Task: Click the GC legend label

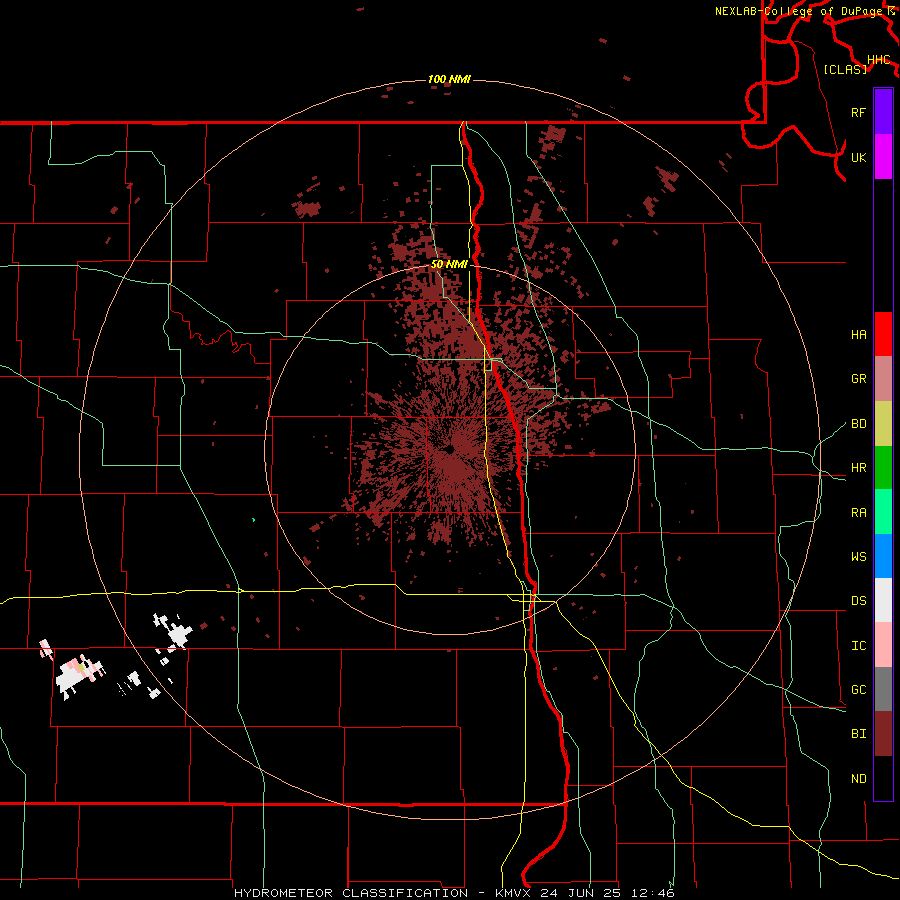Action: [x=858, y=690]
